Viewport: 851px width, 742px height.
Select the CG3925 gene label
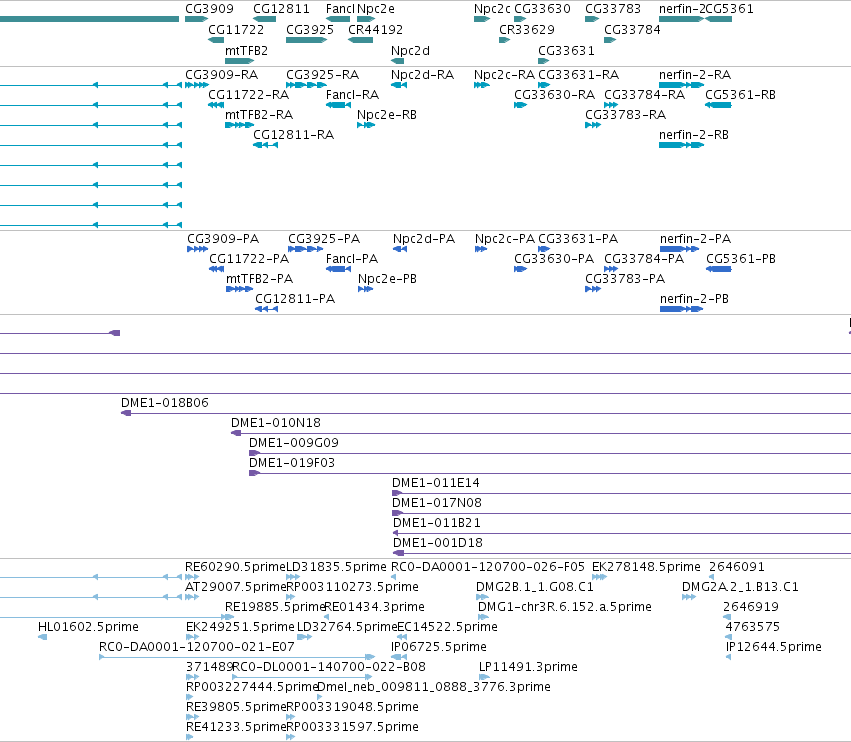coord(310,29)
